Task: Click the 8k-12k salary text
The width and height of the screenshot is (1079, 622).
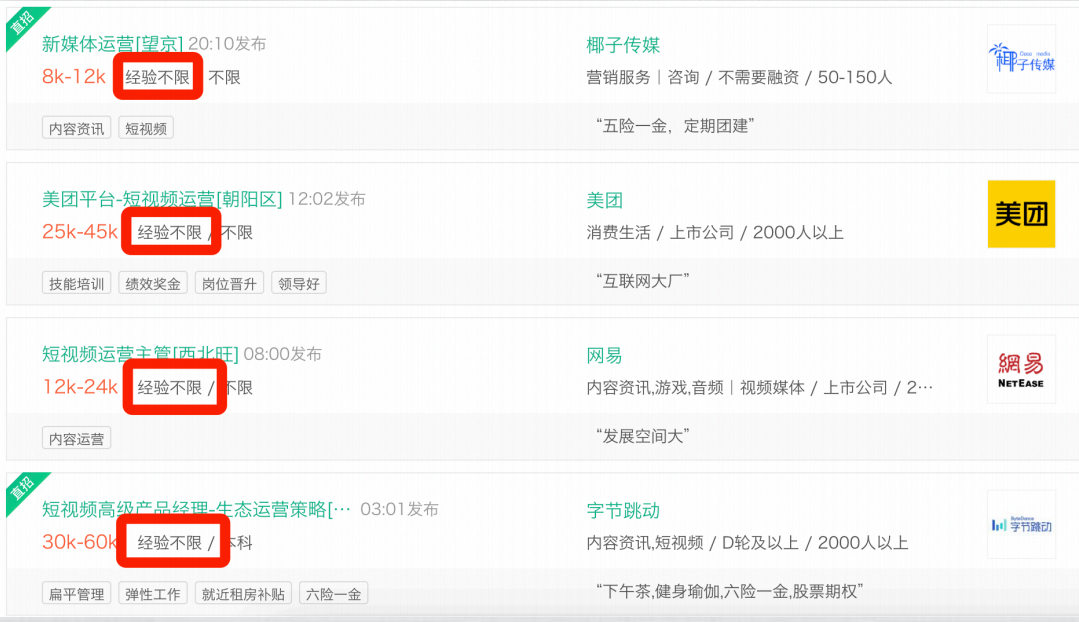Action: [74, 76]
